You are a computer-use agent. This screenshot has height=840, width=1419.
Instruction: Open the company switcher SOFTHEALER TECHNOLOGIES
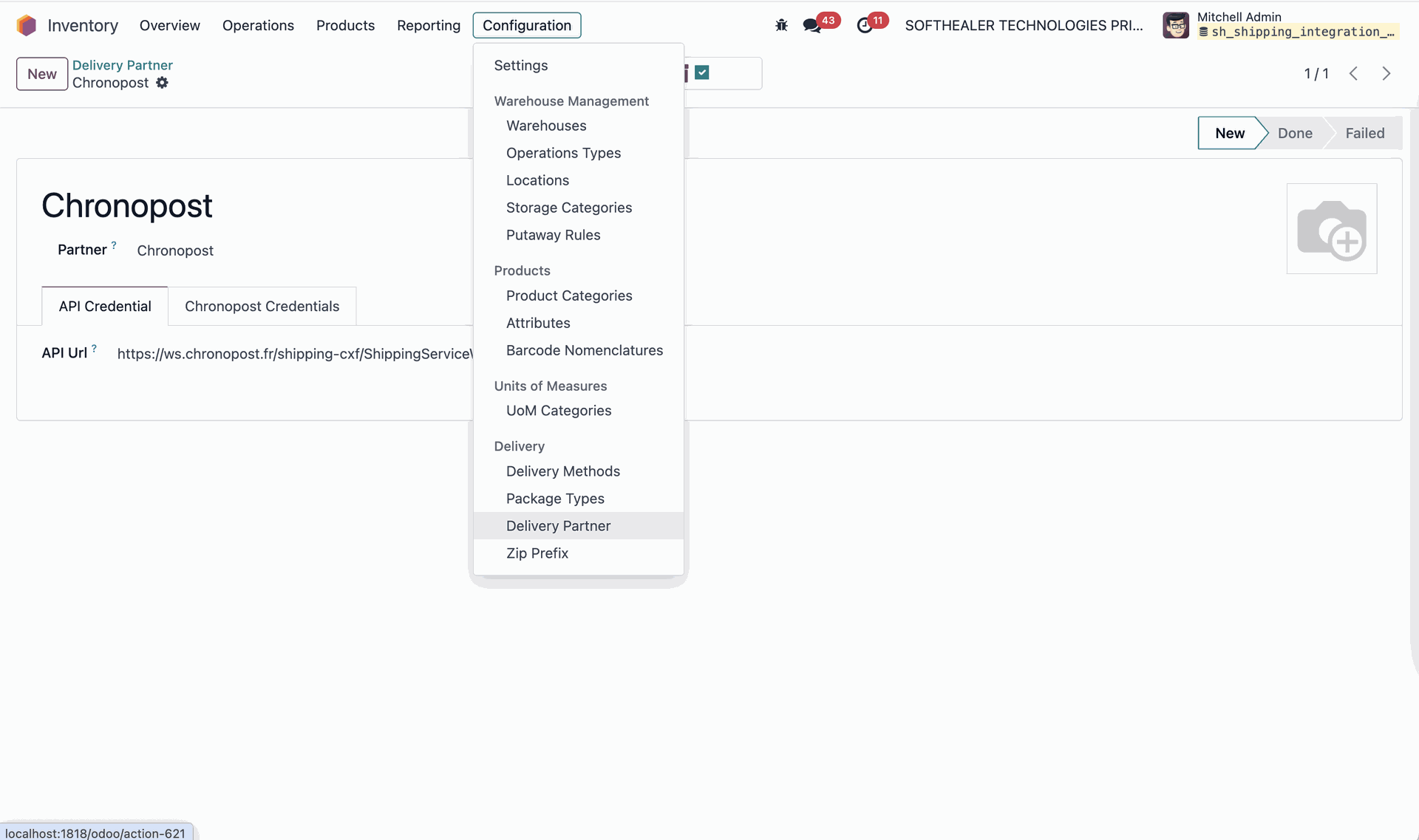(1024, 25)
